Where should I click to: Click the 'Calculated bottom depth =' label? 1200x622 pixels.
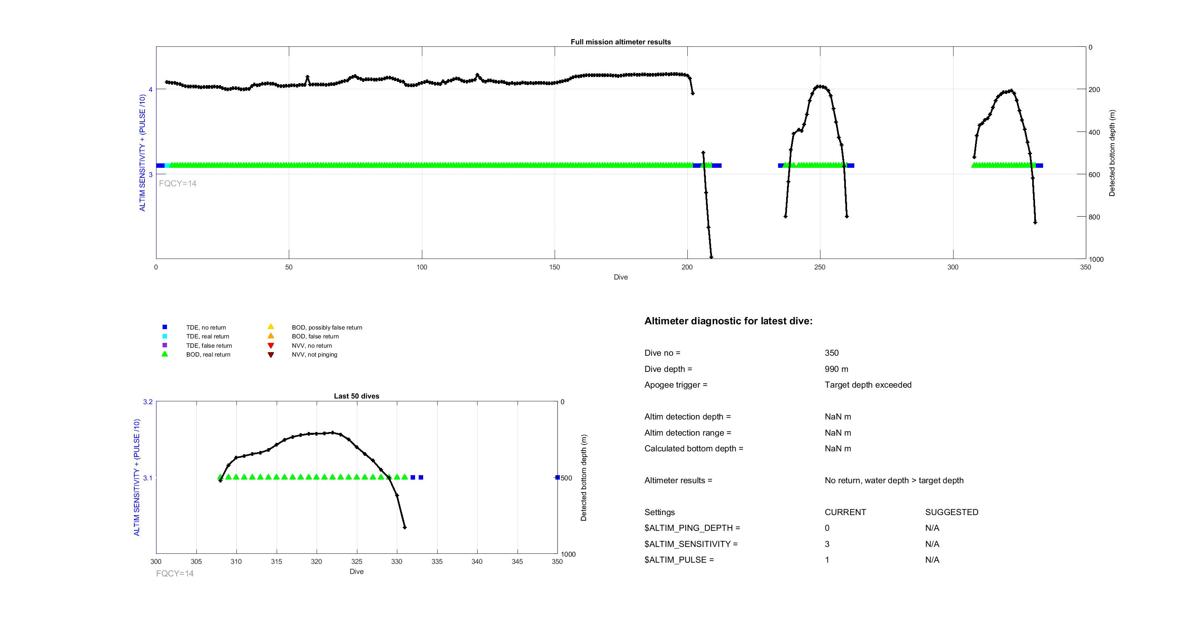(x=694, y=449)
